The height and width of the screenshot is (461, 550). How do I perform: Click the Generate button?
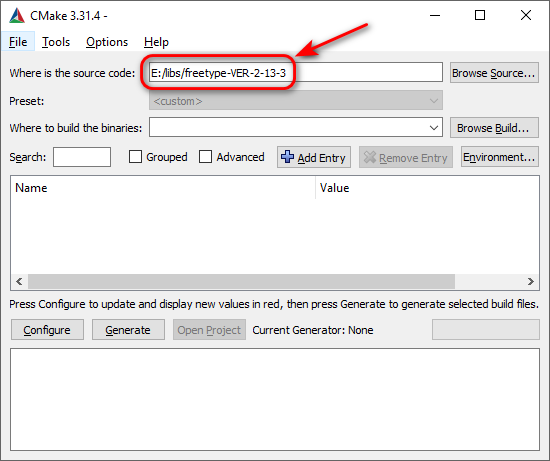point(128,329)
